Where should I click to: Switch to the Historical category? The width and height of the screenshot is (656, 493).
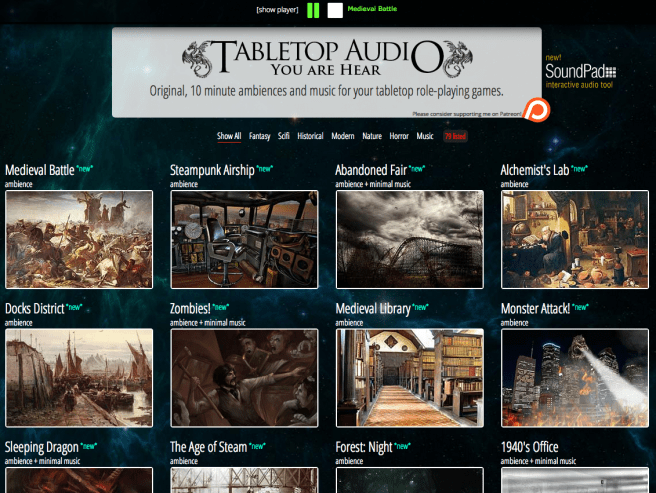[x=311, y=136]
